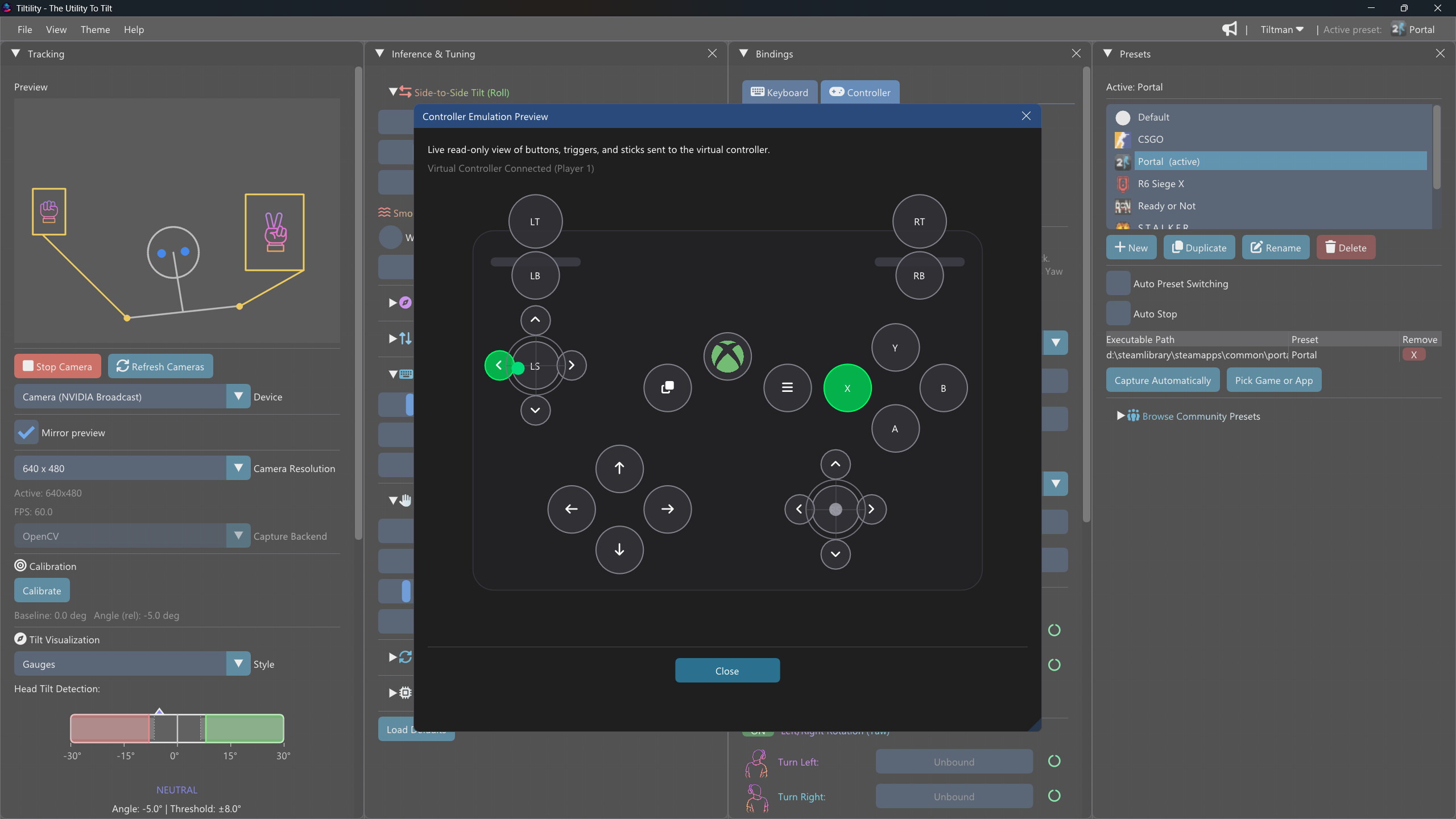Click the Stop Camera button

(x=57, y=366)
